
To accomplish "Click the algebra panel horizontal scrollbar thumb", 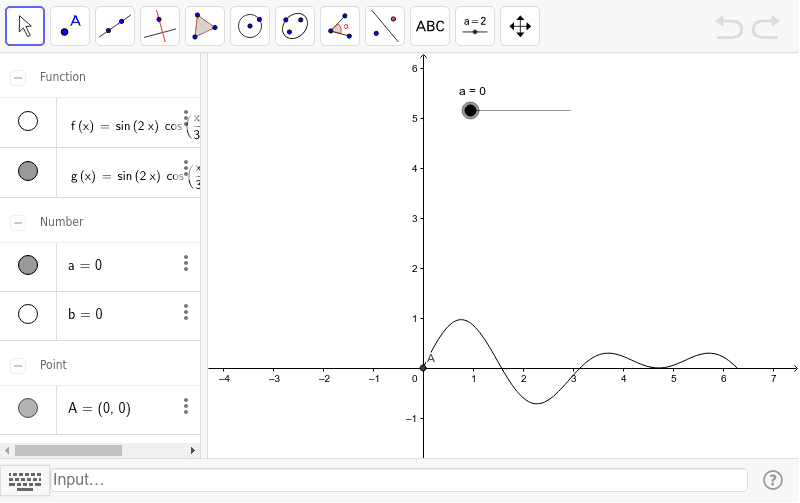I will click(x=68, y=450).
